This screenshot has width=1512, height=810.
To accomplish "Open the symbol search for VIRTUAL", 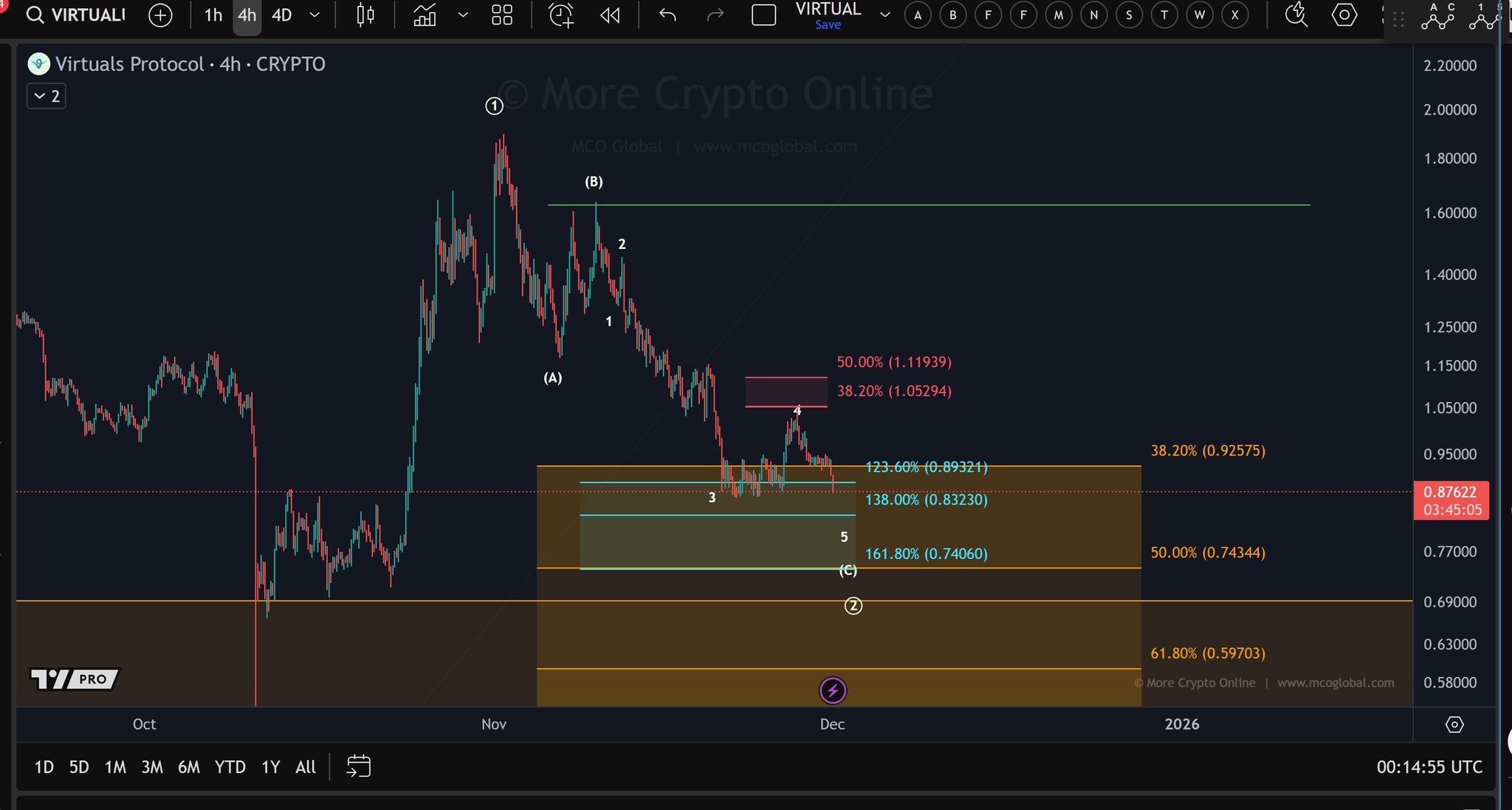I will pos(77,15).
